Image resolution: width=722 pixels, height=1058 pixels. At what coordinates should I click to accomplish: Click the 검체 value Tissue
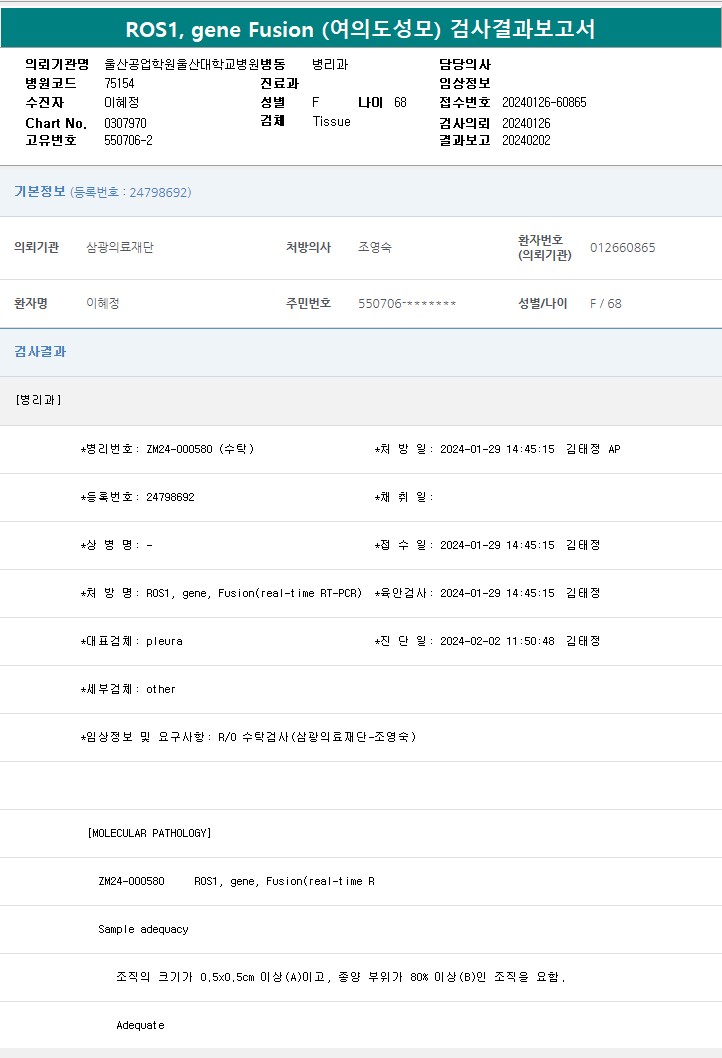click(331, 122)
